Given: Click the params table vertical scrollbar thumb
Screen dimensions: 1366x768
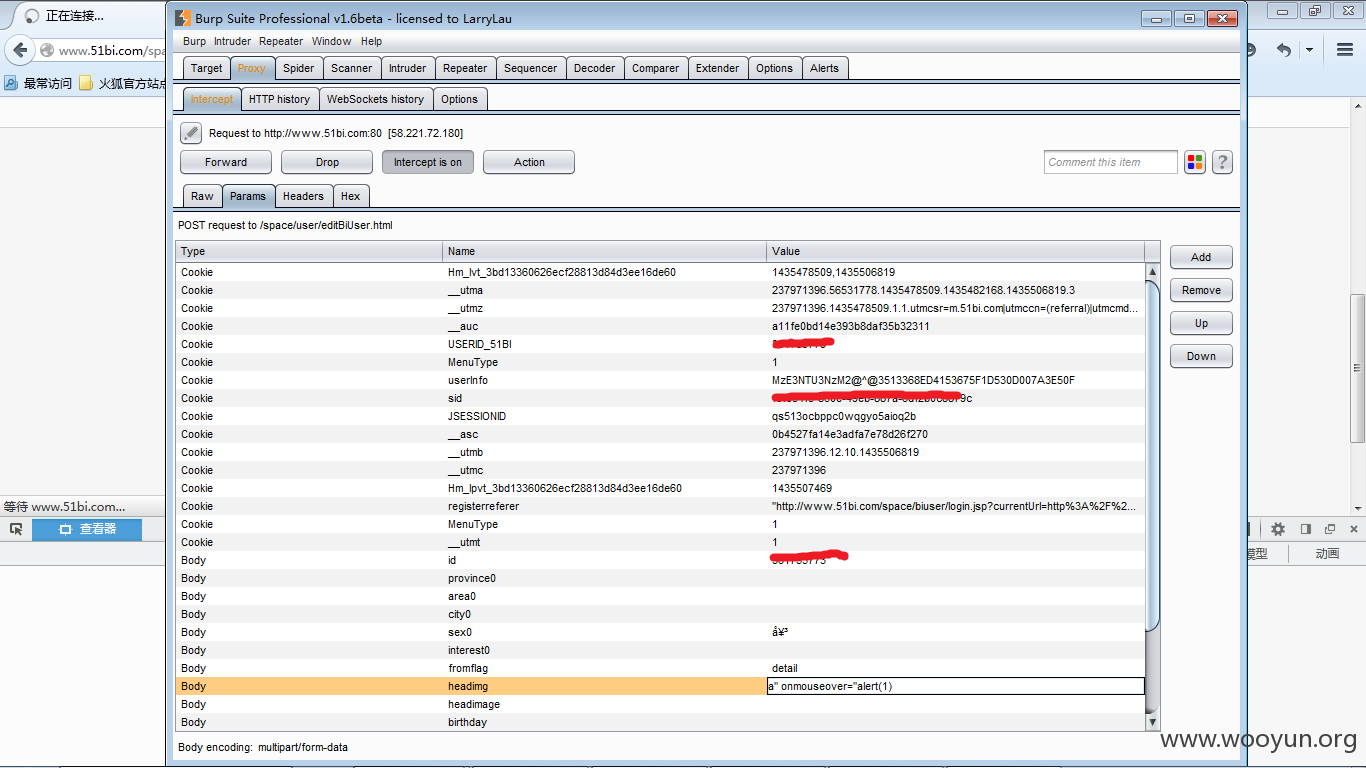Looking at the screenshot, I should [x=1152, y=456].
